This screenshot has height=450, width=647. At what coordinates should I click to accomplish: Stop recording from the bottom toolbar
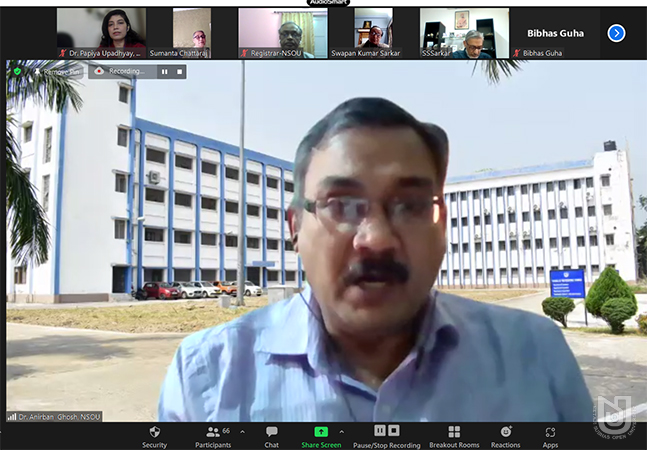[394, 431]
